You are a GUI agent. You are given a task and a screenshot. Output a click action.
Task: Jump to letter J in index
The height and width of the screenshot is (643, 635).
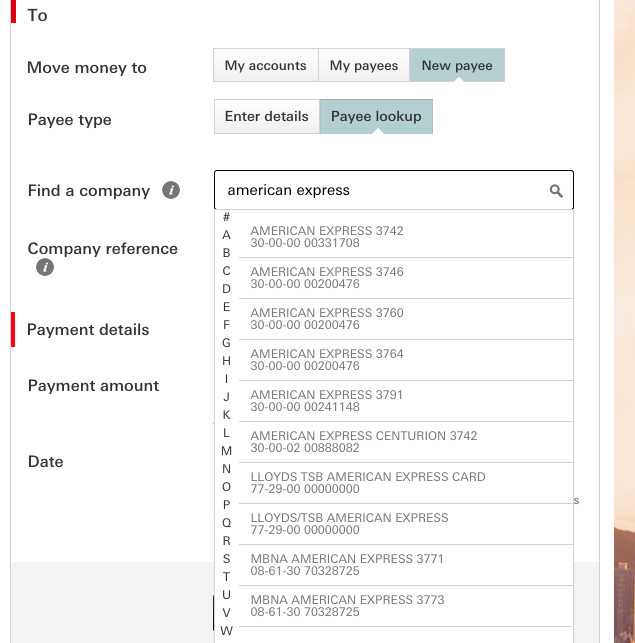point(226,397)
